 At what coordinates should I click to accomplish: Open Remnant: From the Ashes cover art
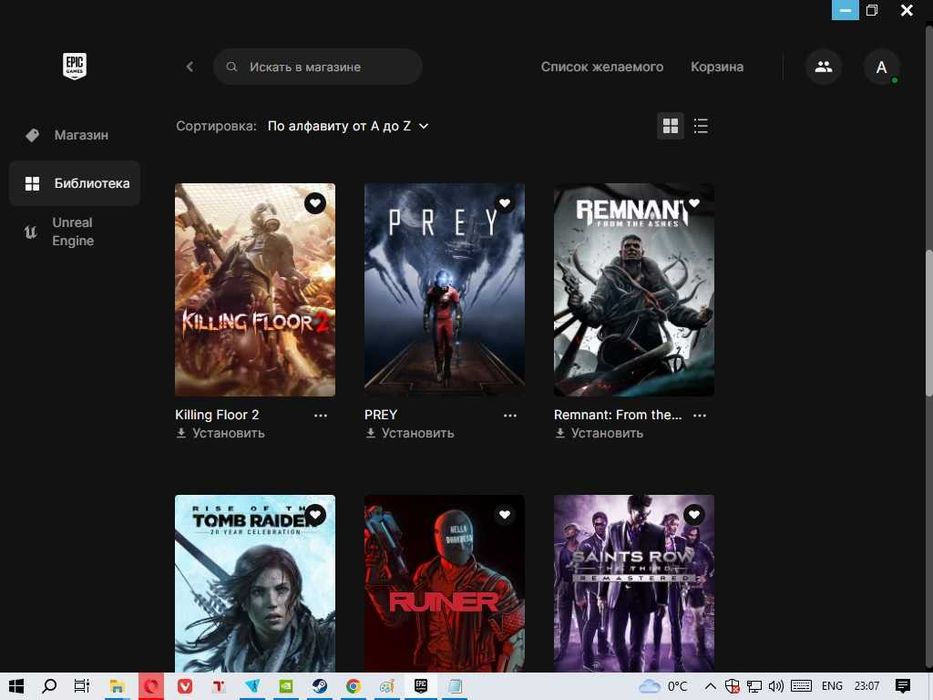[x=634, y=290]
